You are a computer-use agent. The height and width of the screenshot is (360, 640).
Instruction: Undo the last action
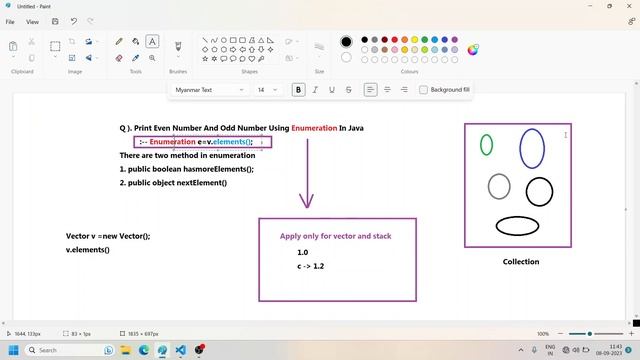coord(73,21)
